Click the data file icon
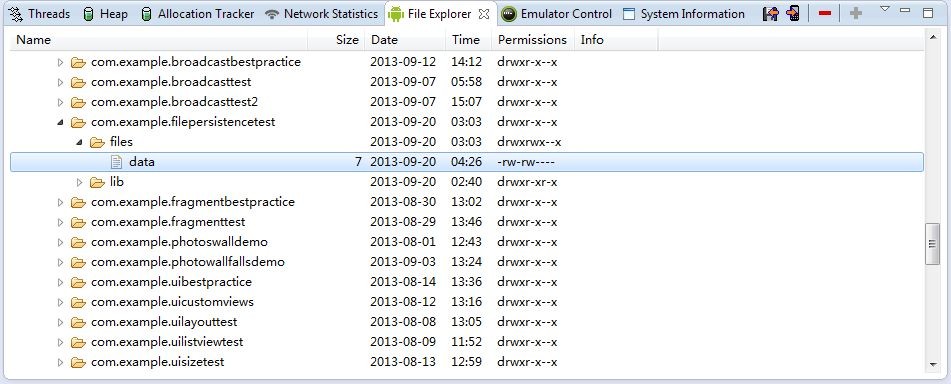This screenshot has width=951, height=384. click(116, 162)
